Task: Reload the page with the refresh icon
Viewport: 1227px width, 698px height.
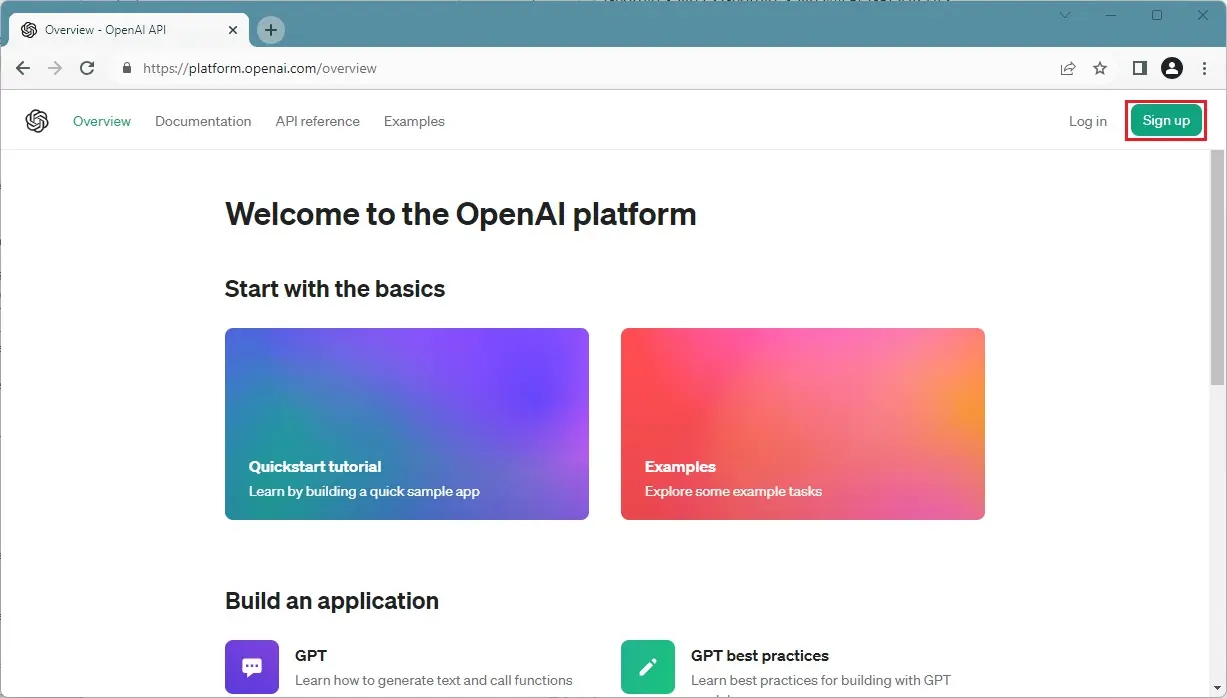Action: [87, 68]
